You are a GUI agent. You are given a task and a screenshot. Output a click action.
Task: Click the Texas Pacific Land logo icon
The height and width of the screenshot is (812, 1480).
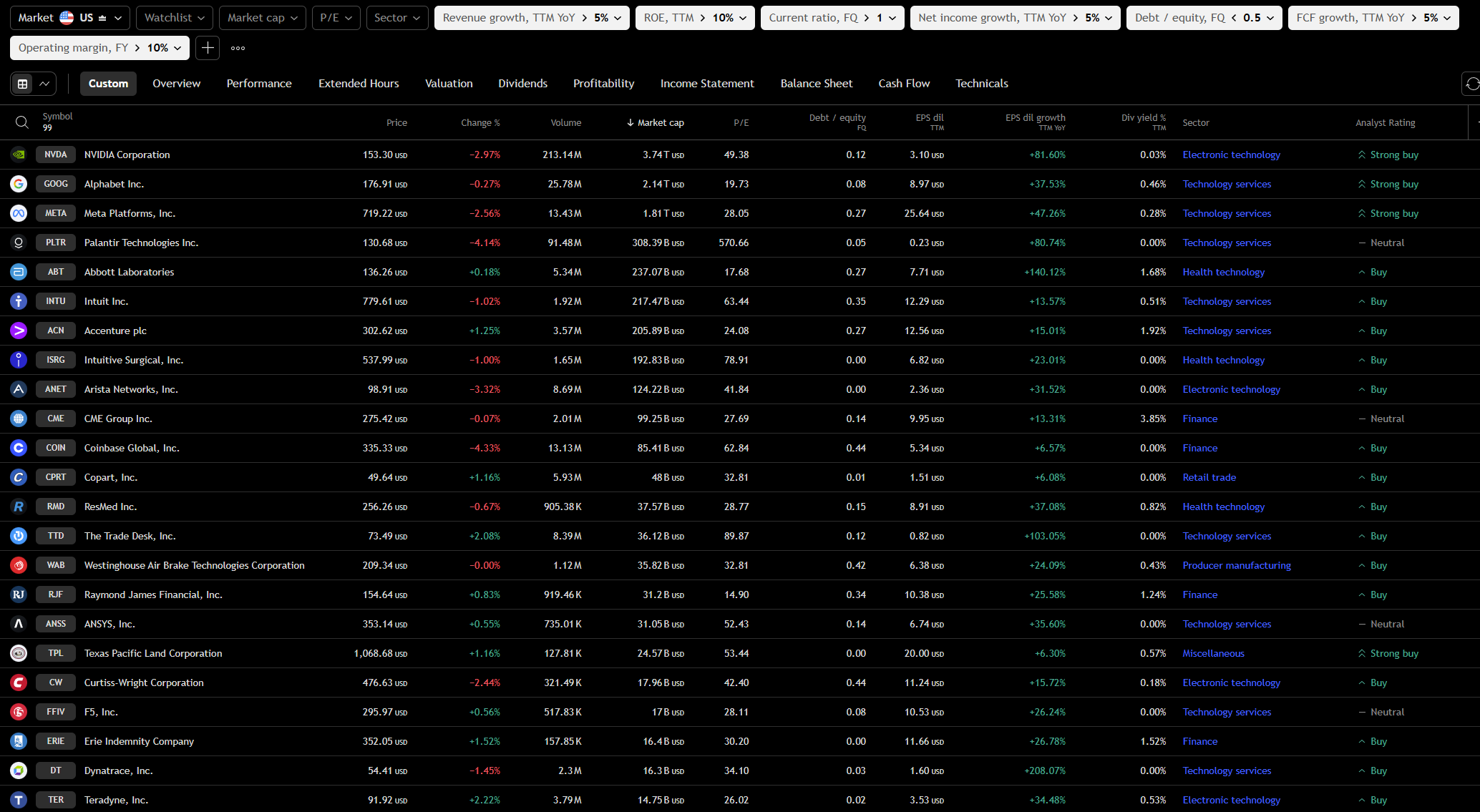tap(19, 653)
